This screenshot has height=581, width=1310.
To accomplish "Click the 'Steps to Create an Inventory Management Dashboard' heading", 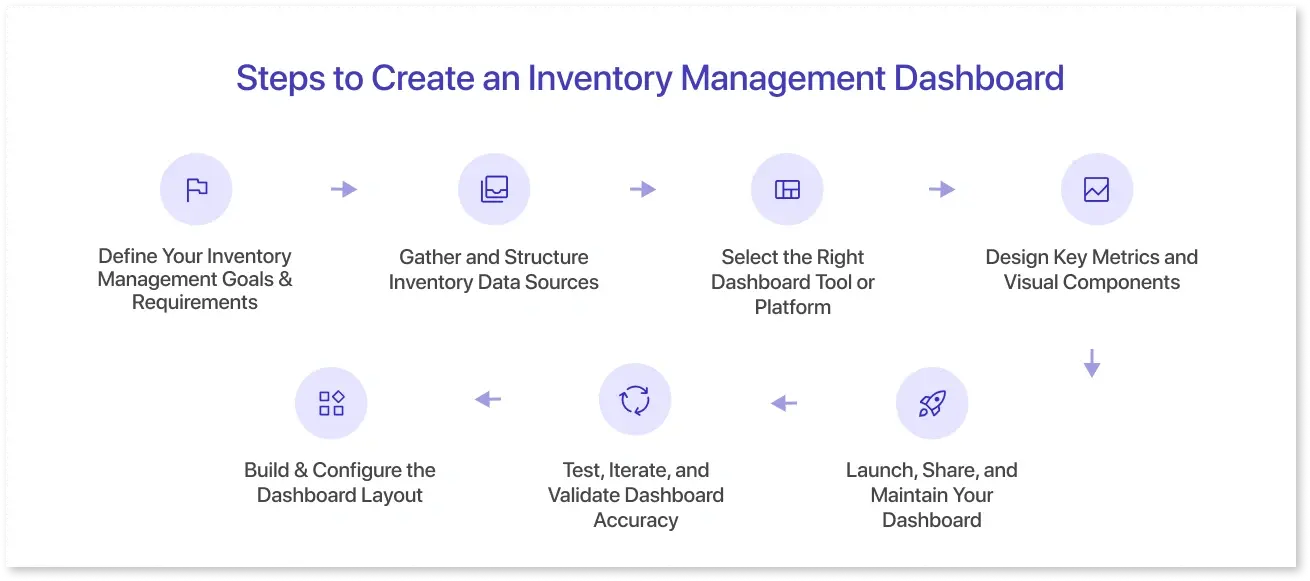I will (650, 78).
